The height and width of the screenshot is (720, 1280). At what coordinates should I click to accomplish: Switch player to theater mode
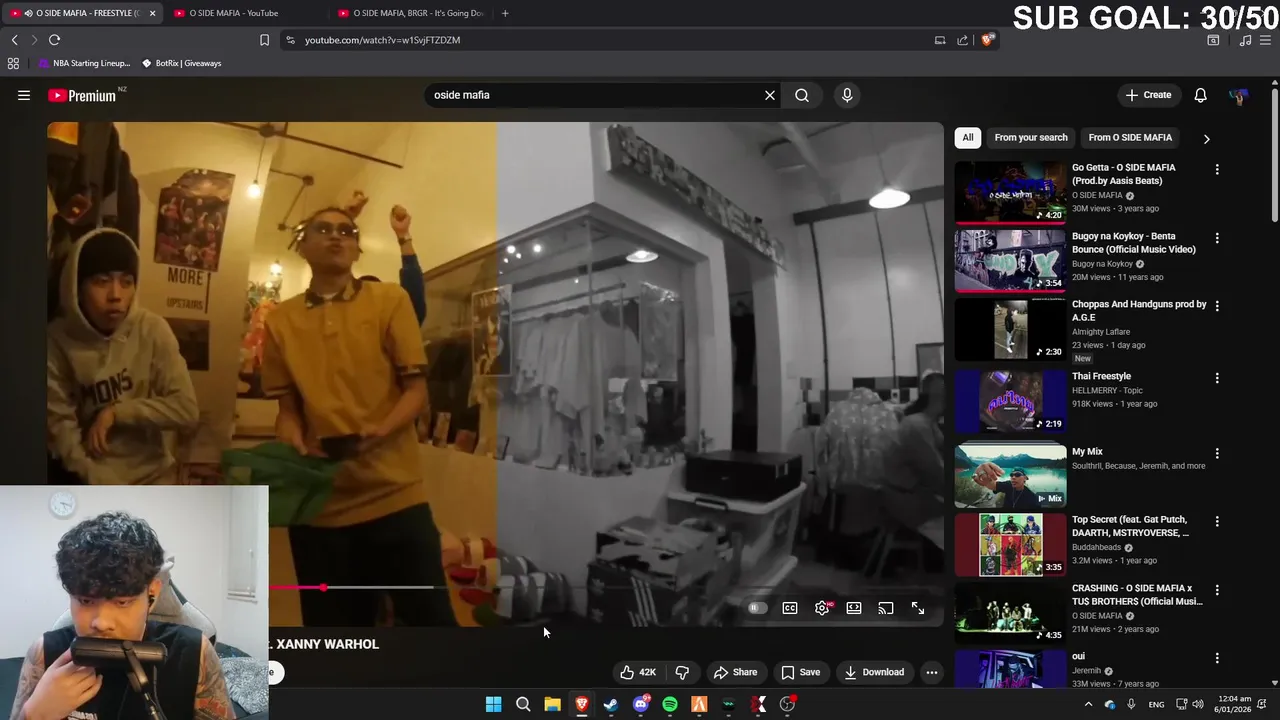pyautogui.click(x=854, y=608)
